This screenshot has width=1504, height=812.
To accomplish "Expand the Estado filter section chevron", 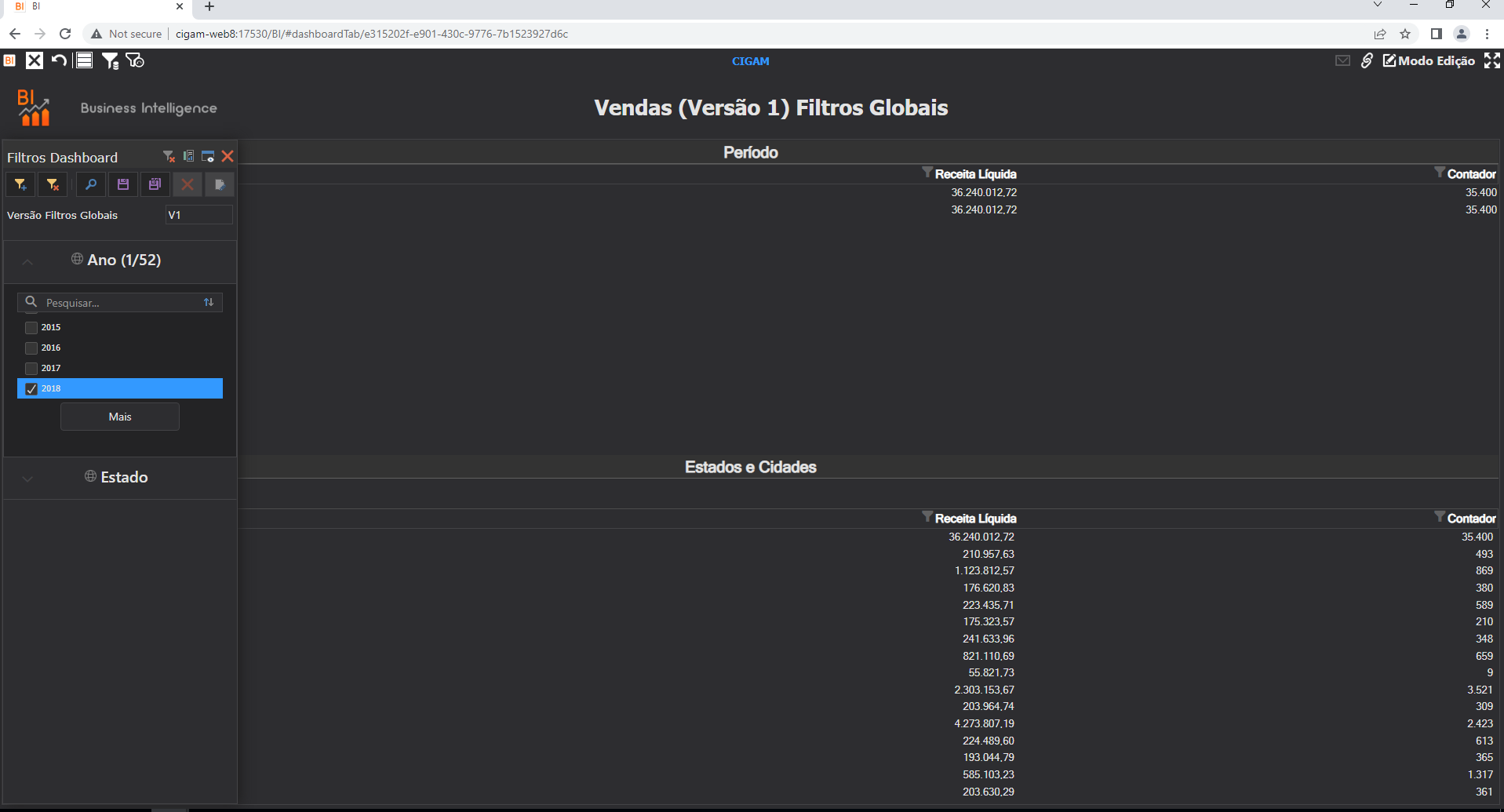I will [x=27, y=479].
